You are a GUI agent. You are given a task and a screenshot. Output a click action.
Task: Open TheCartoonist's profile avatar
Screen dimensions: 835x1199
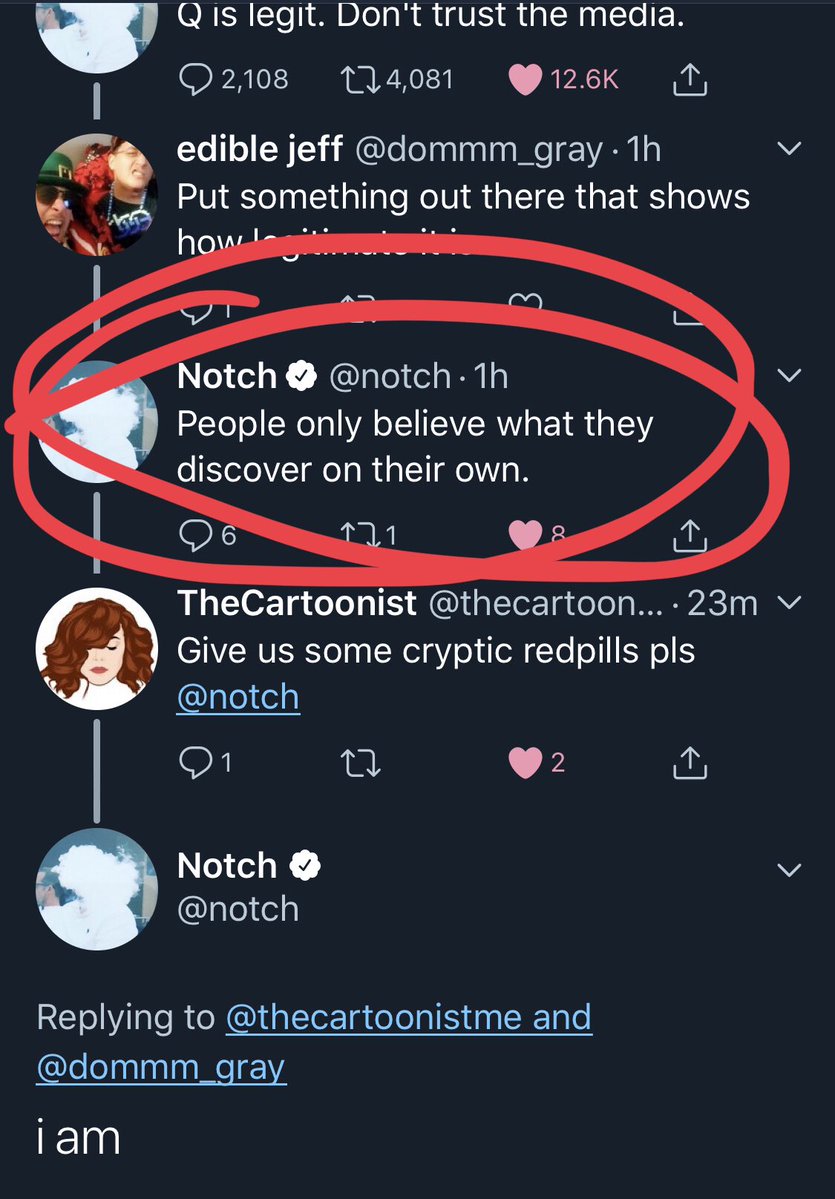coord(97,649)
